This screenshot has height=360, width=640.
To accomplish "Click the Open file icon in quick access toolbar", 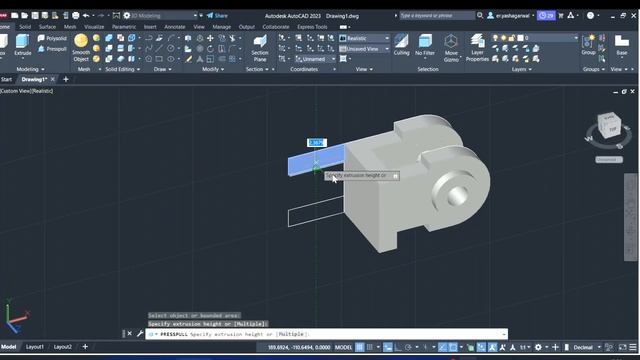I will 24,16.
